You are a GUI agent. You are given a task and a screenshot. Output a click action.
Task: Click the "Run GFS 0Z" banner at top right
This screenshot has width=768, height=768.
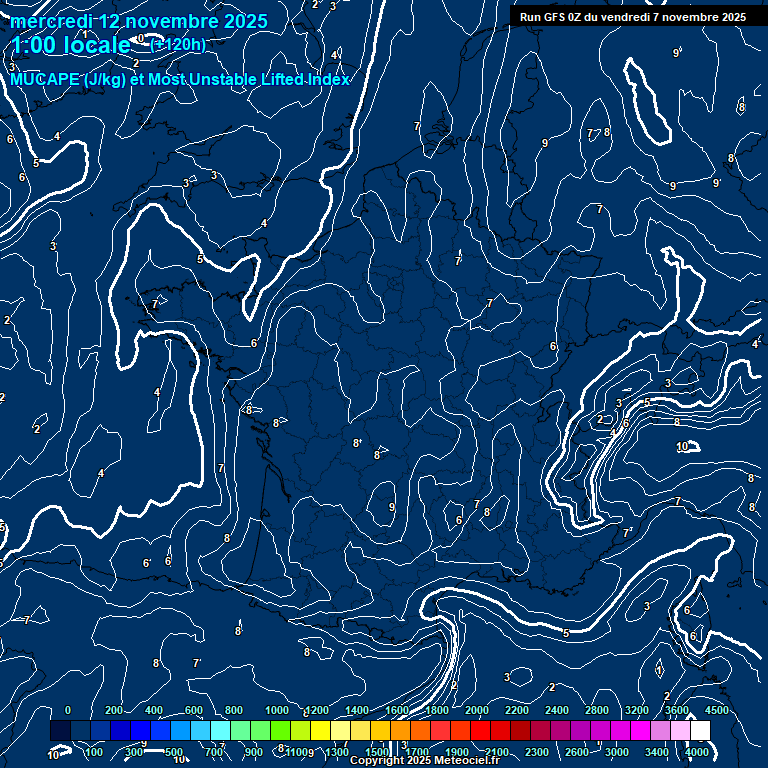click(x=632, y=17)
